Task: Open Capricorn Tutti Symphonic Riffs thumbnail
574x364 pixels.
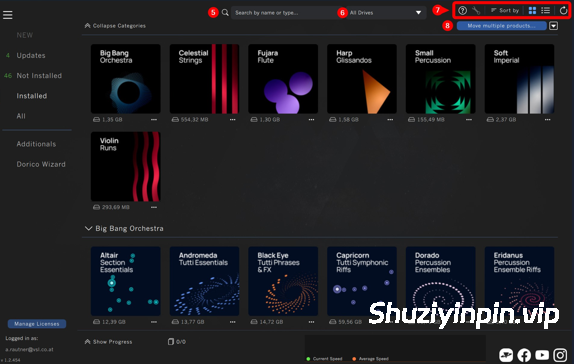Action: [x=362, y=281]
